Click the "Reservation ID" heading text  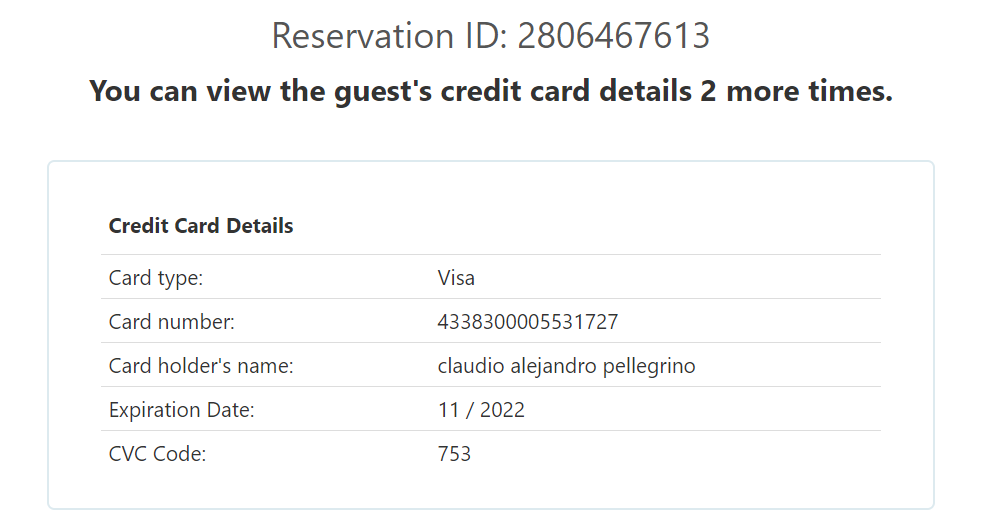(388, 36)
